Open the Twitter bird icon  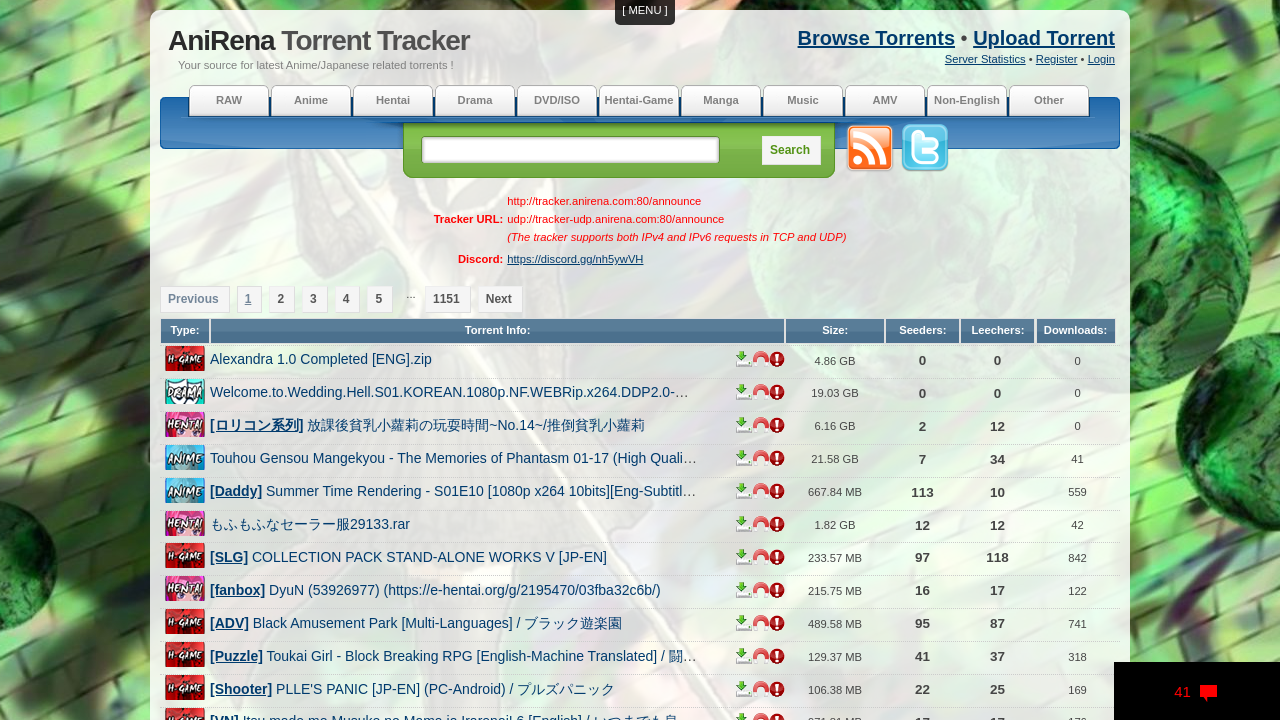[925, 148]
